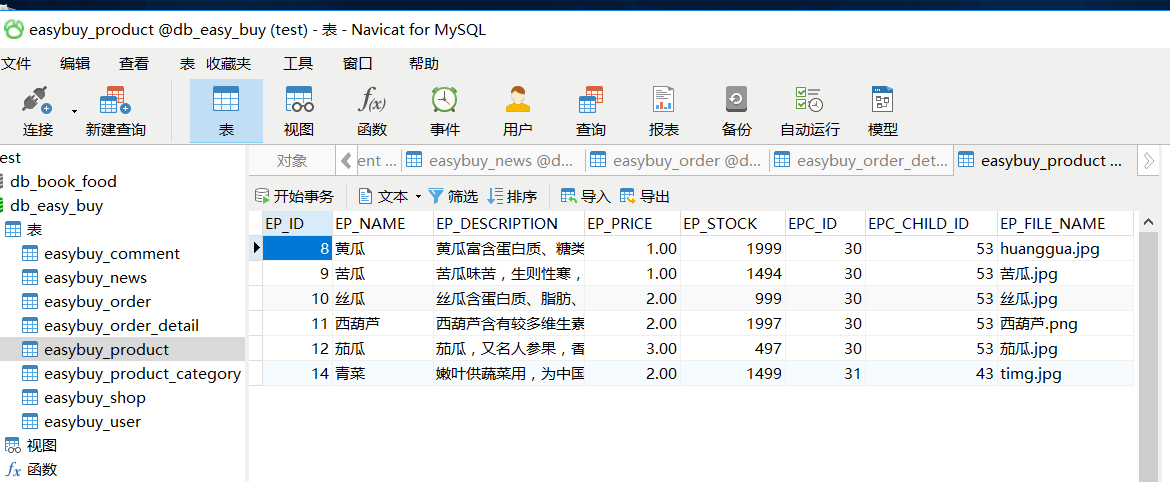The height and width of the screenshot is (482, 1170).
Task: Open the 文件 menu
Action: pyautogui.click(x=16, y=64)
